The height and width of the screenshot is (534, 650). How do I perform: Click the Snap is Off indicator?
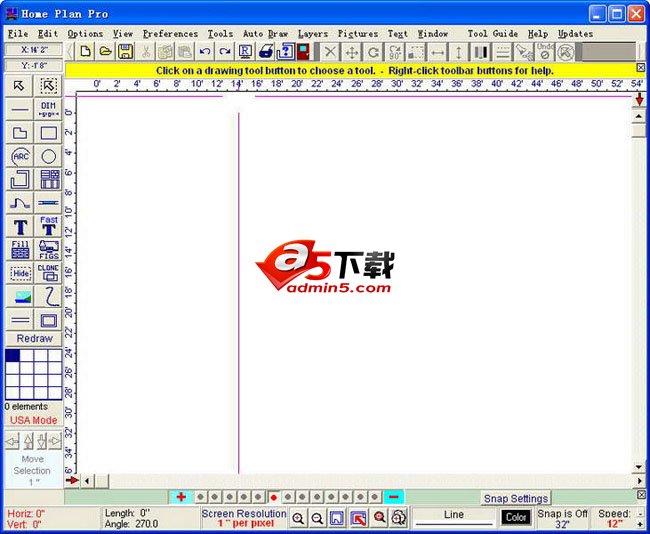coord(562,514)
